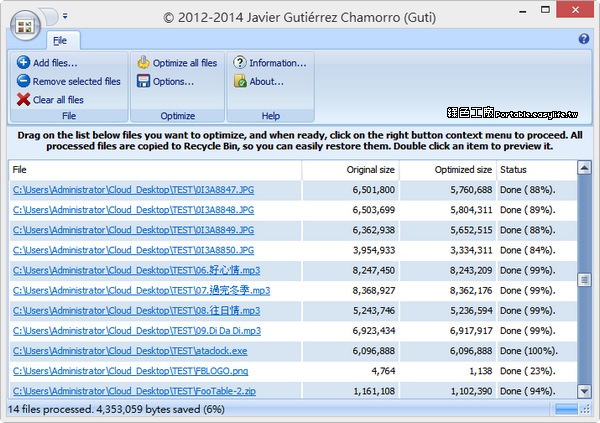Viewport: 600px width, 423px height.
Task: Click the red X Clear all files icon
Action: point(23,100)
